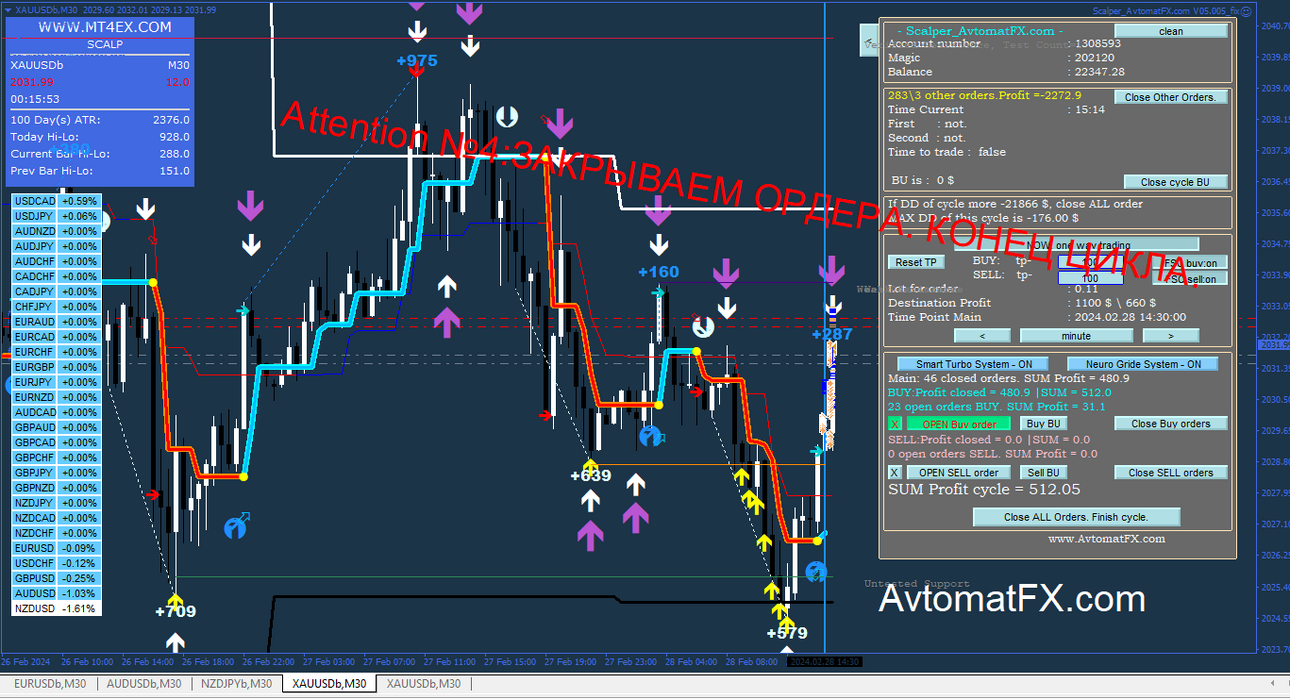Screen dimensions: 1290x699
Task: Click the green OPEN Buy order button
Action: point(958,424)
